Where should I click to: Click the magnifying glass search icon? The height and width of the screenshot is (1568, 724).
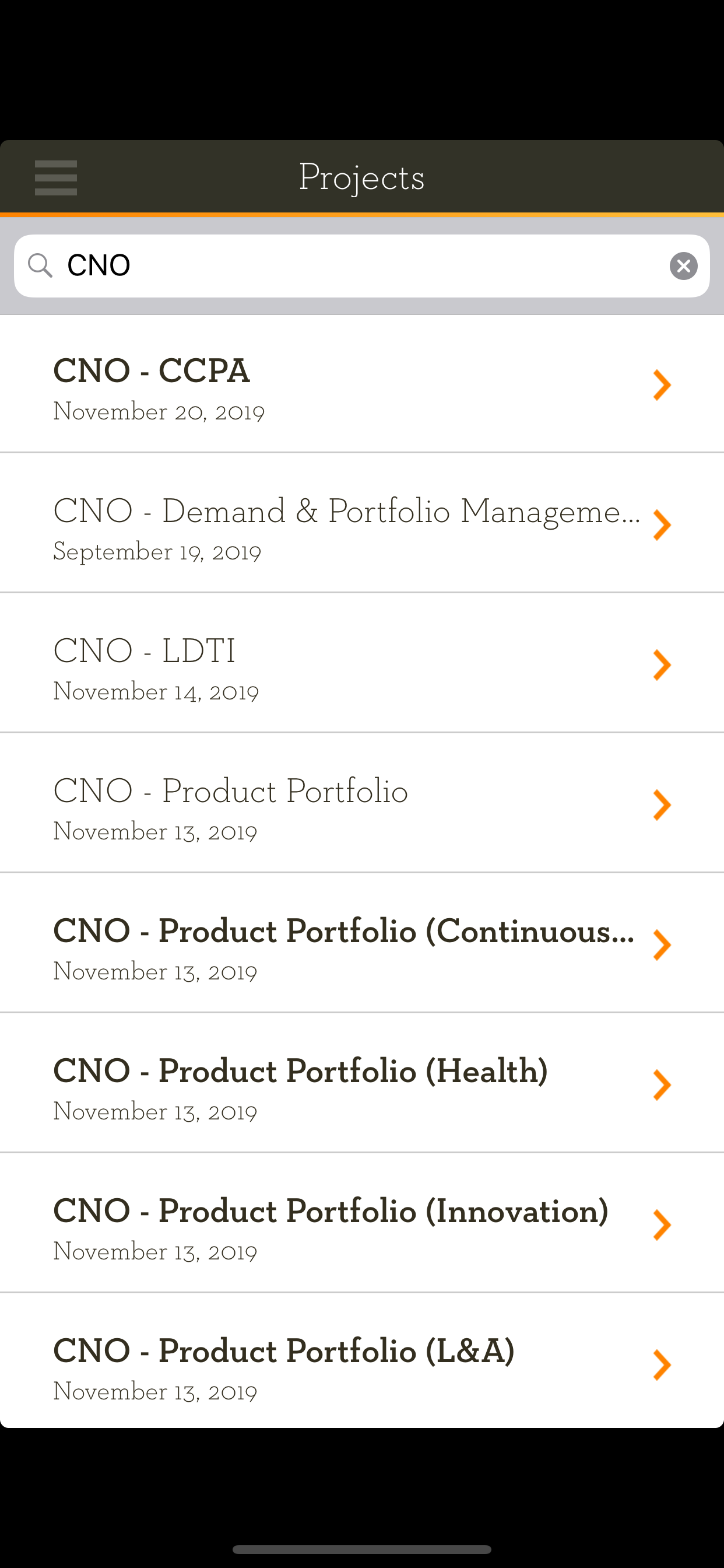(x=40, y=265)
